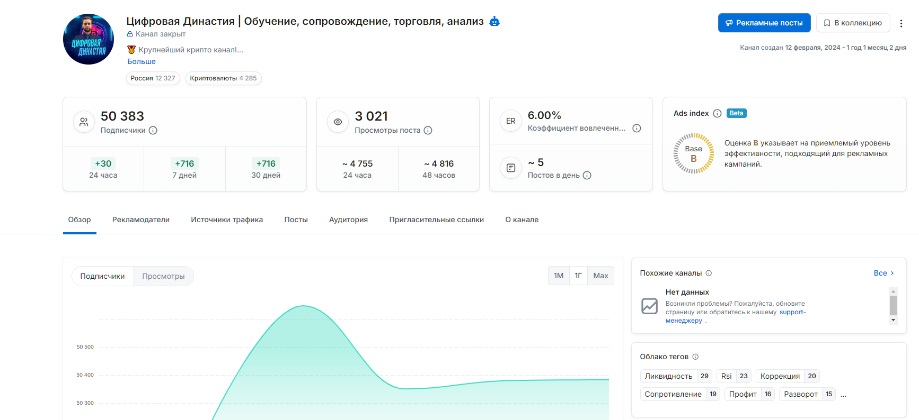This screenshot has width=919, height=420.
Task: Click info icon next to Облако тегов
Action: tap(696, 357)
